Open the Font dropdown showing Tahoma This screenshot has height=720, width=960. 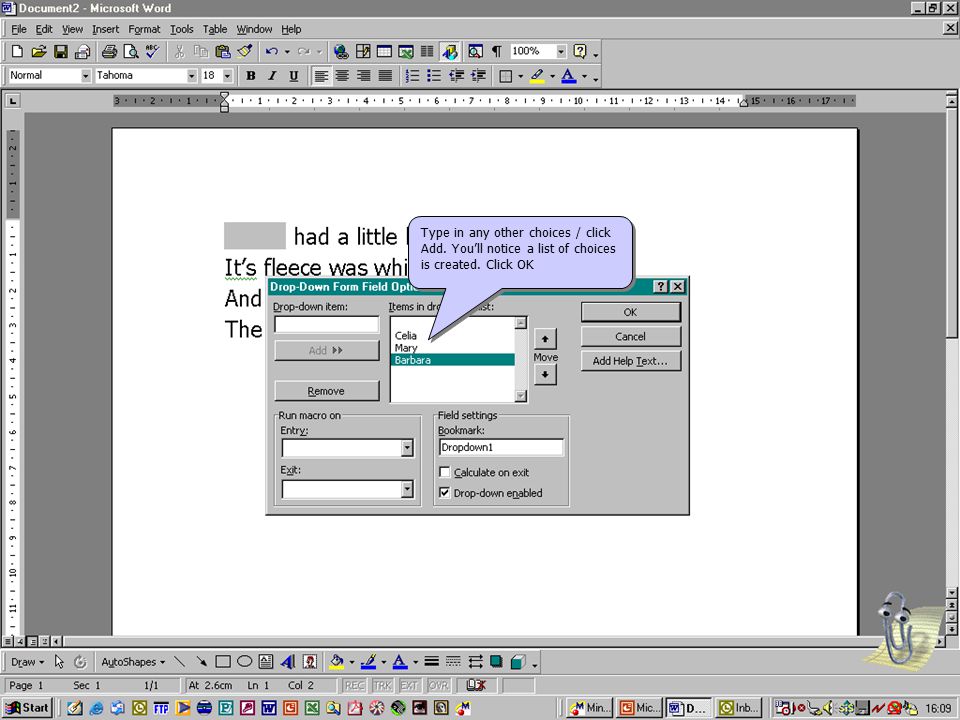click(x=192, y=76)
